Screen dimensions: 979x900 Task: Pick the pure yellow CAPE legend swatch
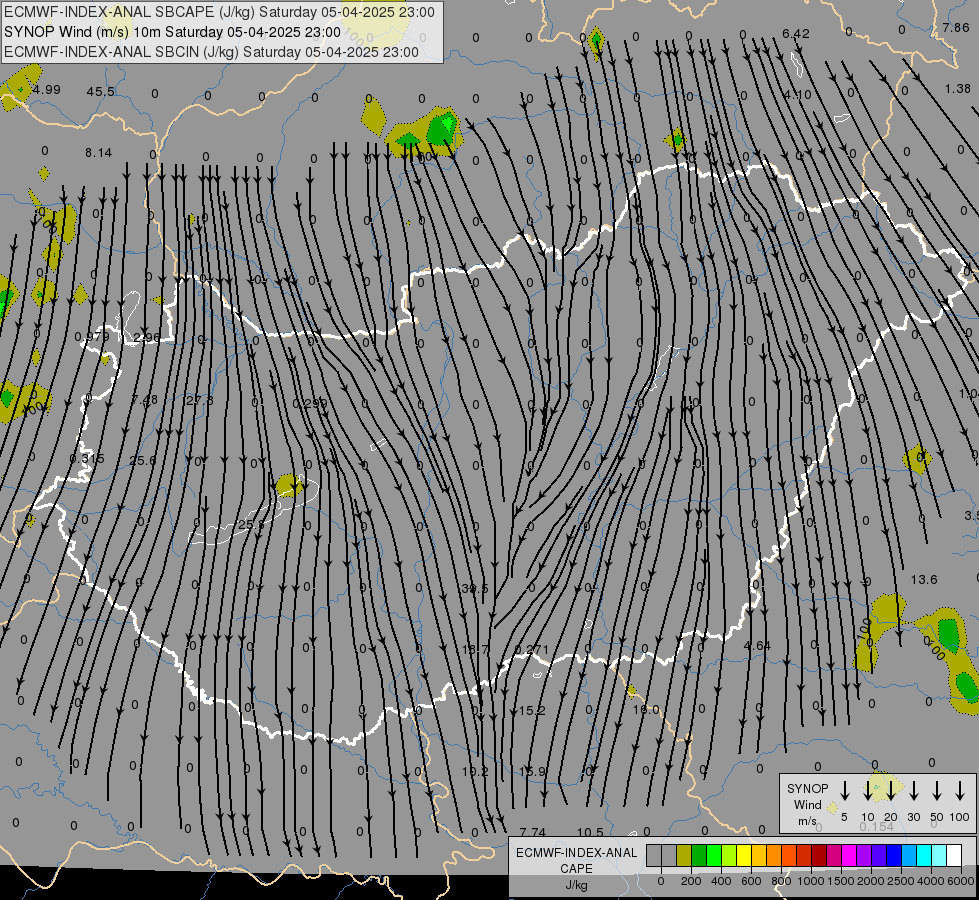pos(744,856)
